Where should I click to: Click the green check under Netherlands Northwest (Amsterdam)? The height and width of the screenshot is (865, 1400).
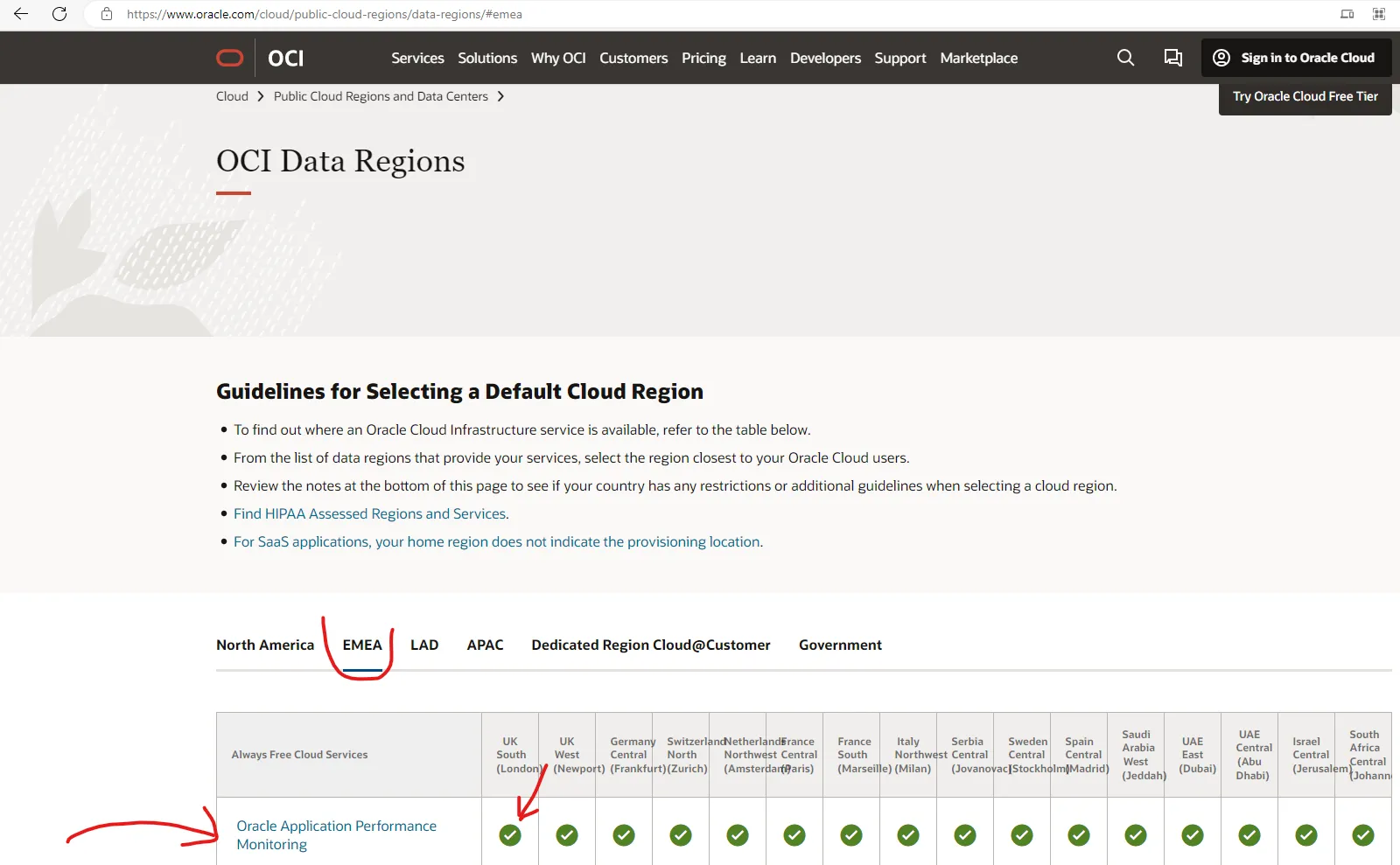[x=738, y=835]
